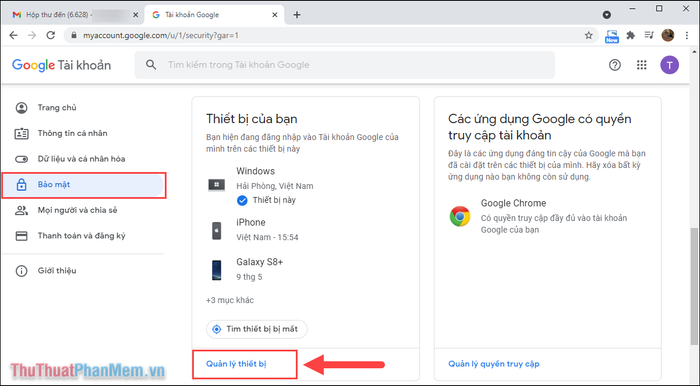Open Chrome extensions puzzle icon
Viewport: 700px width, 386px height.
pos(630,35)
